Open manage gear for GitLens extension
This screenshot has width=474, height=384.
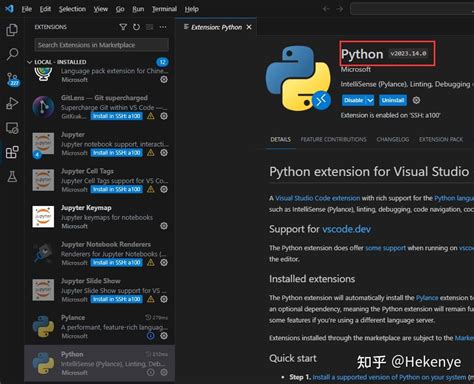[x=164, y=116]
